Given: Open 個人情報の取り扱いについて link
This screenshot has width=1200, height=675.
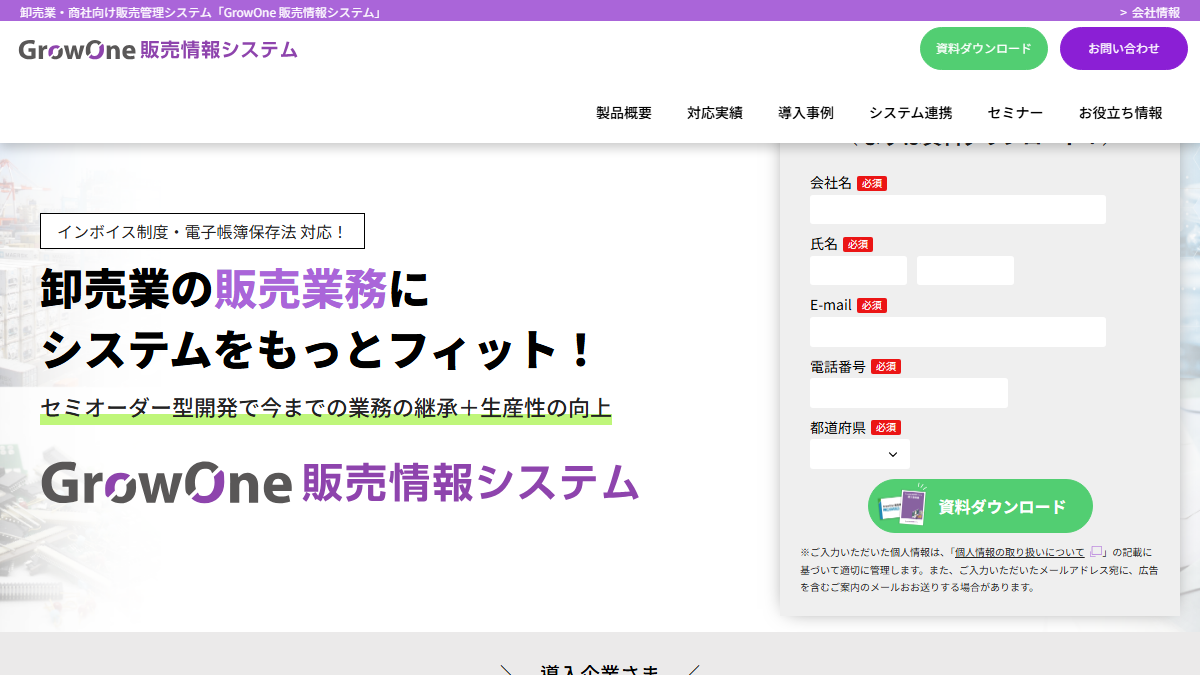Looking at the screenshot, I should tap(1019, 552).
